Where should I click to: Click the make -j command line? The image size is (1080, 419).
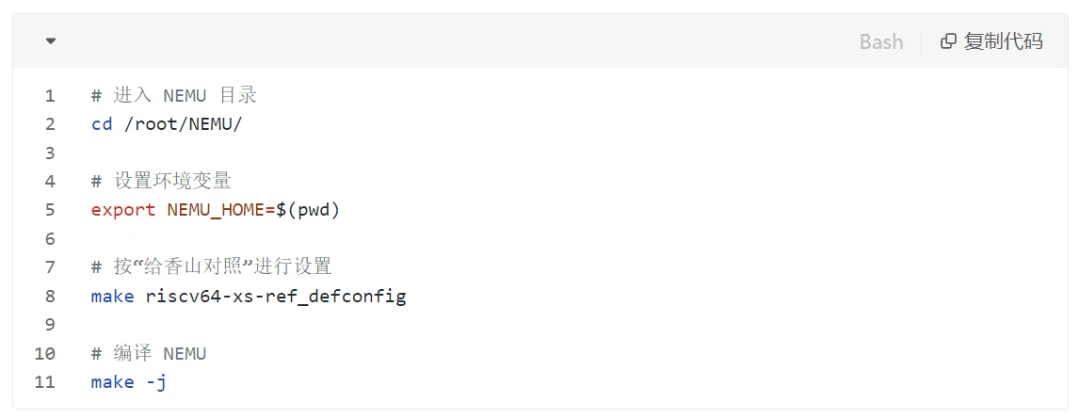coord(129,382)
